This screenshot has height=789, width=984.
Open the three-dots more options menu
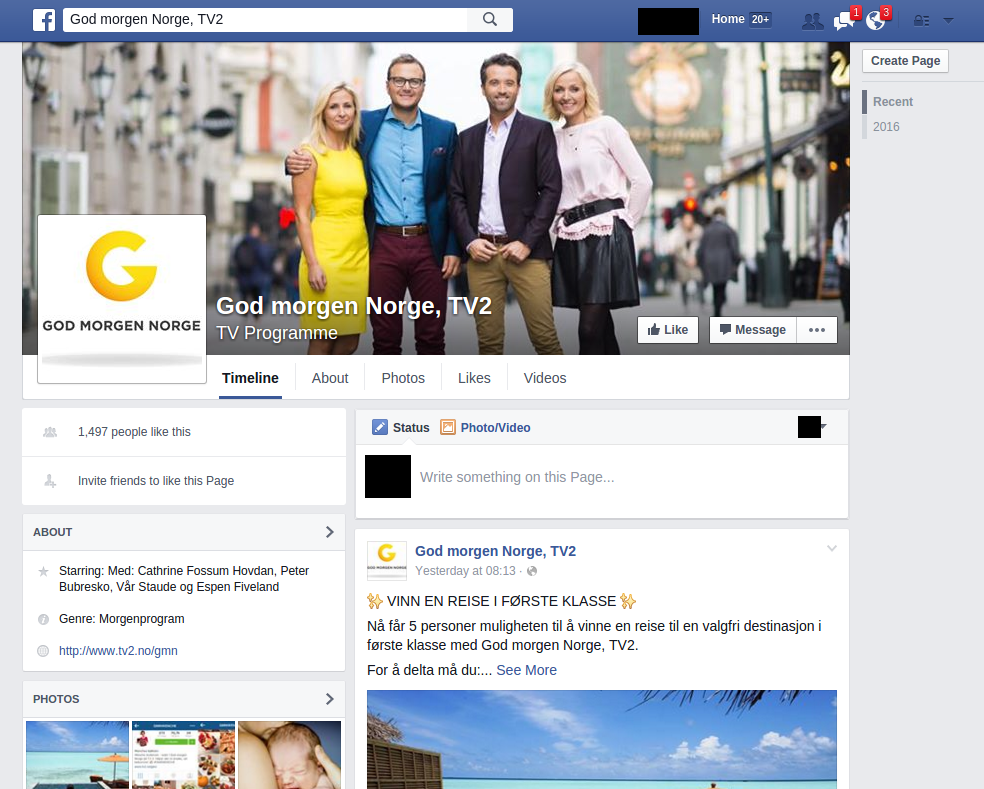(816, 330)
